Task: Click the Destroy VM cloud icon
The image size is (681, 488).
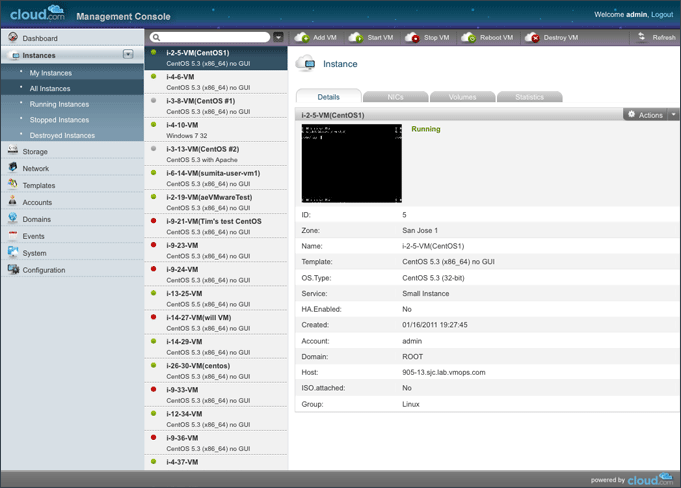Action: 532,38
